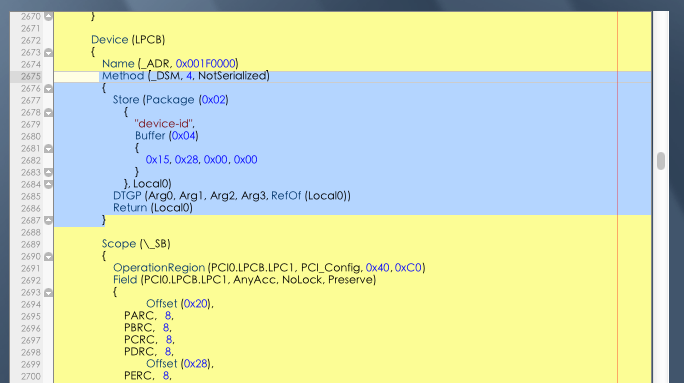Click Buffer (0x04) text
This screenshot has height=383, width=684.
[167, 136]
